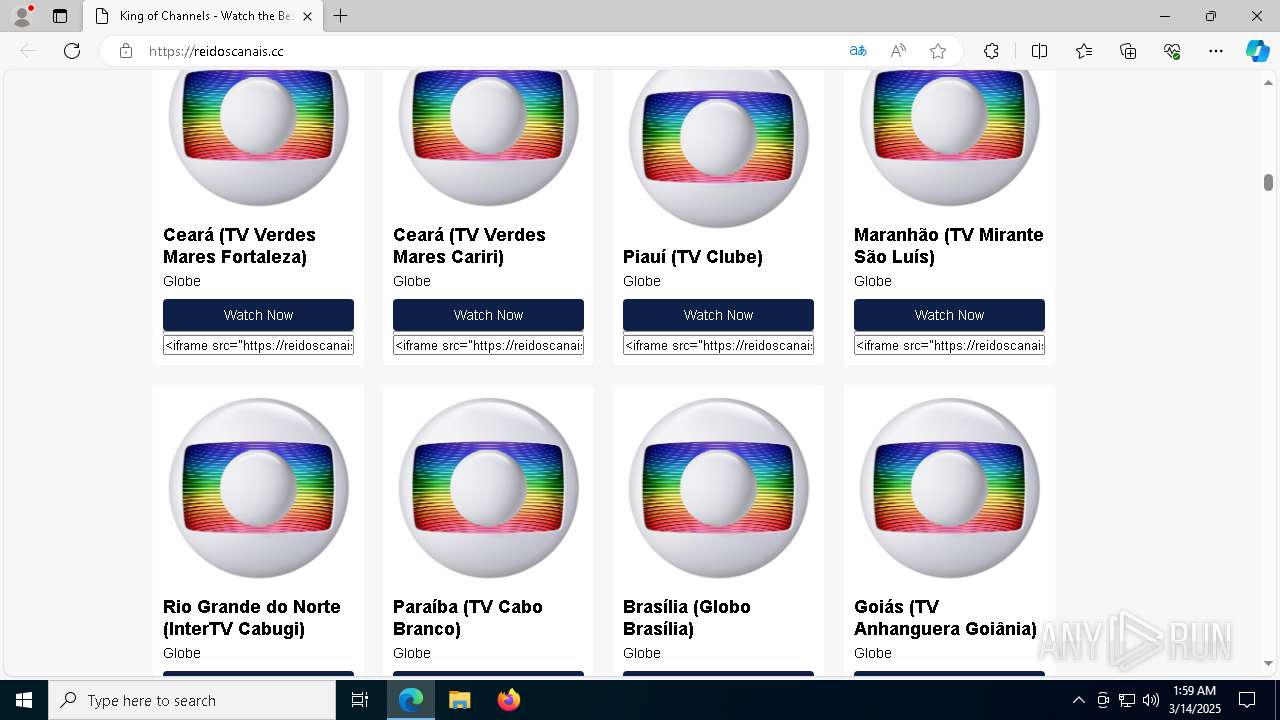
Task: Watch Now for Ceará TV Verdes Mares Cariri
Action: pyautogui.click(x=488, y=315)
